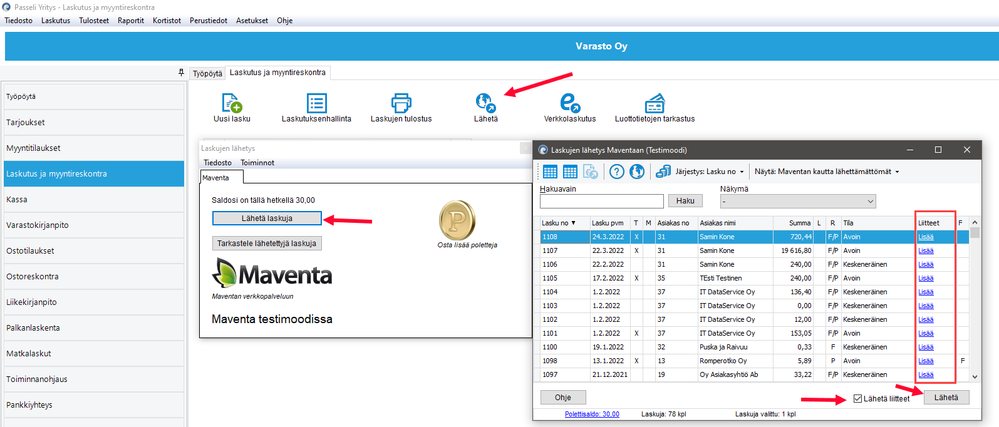The image size is (999, 427).
Task: Click the pin icon beside the Työpöytä tab
Action: (182, 73)
